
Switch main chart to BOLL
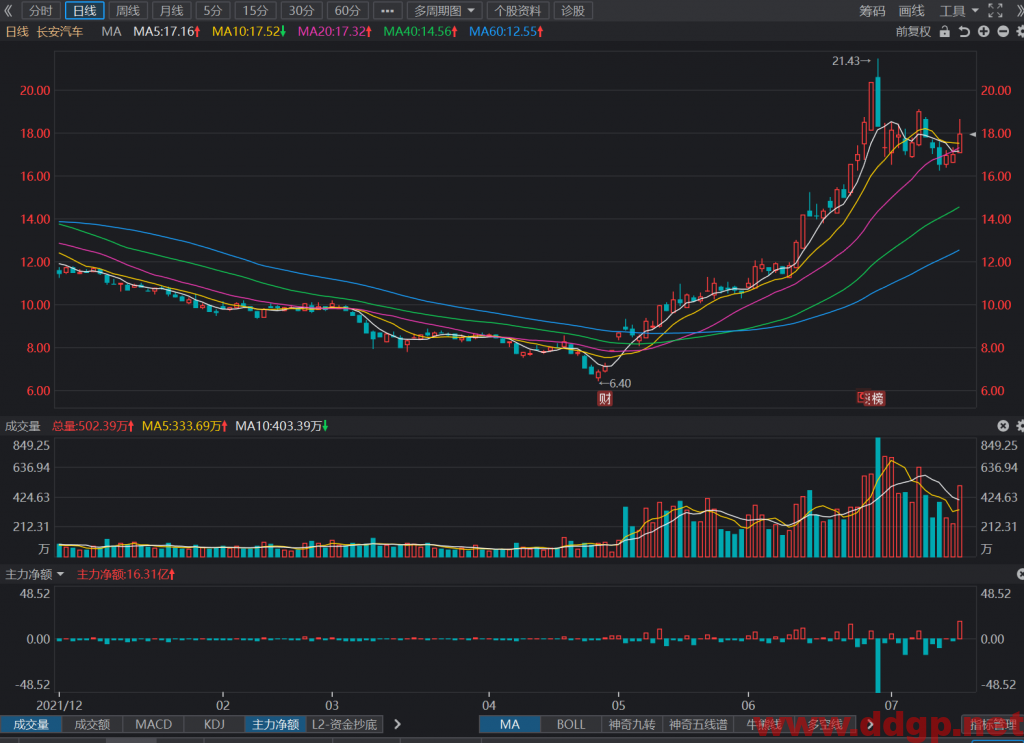tap(571, 724)
